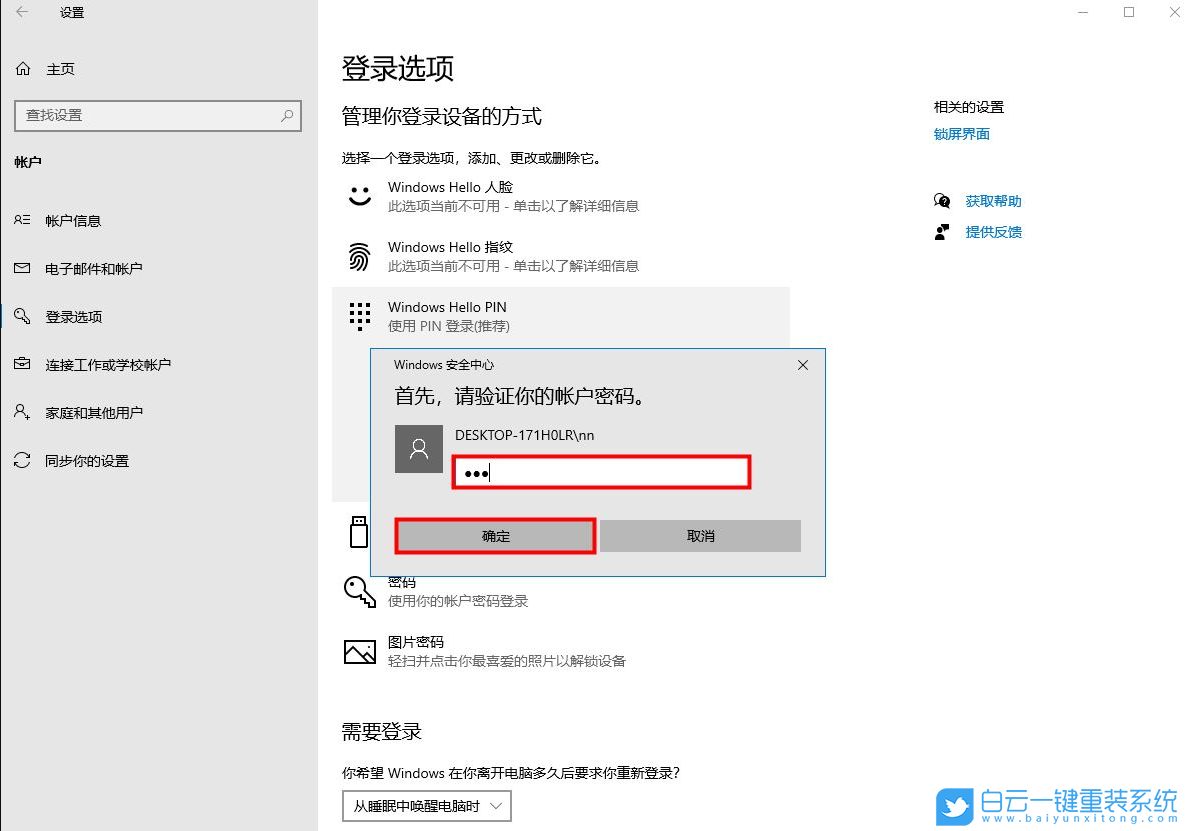
Task: Open the 锁屏界面 link under 相关的设置
Action: (960, 133)
